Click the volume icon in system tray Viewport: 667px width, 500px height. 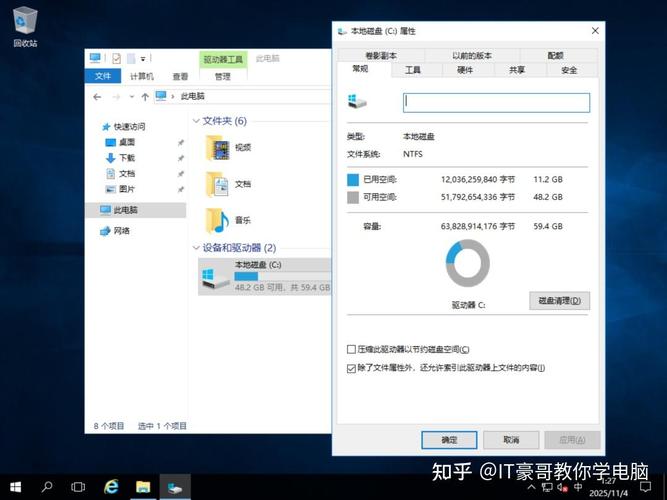(x=562, y=487)
